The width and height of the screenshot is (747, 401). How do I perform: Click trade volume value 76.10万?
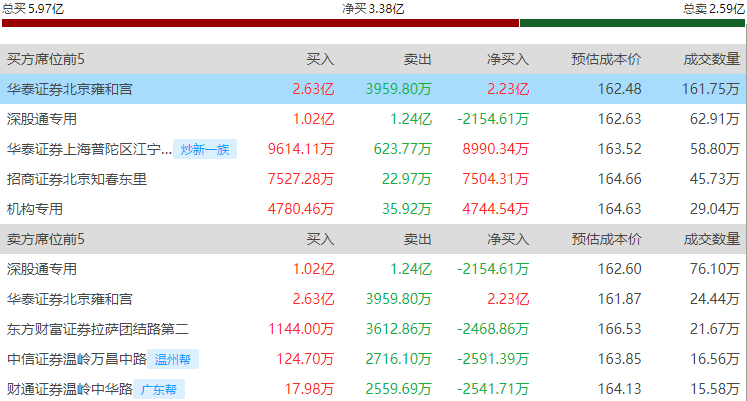tap(715, 269)
